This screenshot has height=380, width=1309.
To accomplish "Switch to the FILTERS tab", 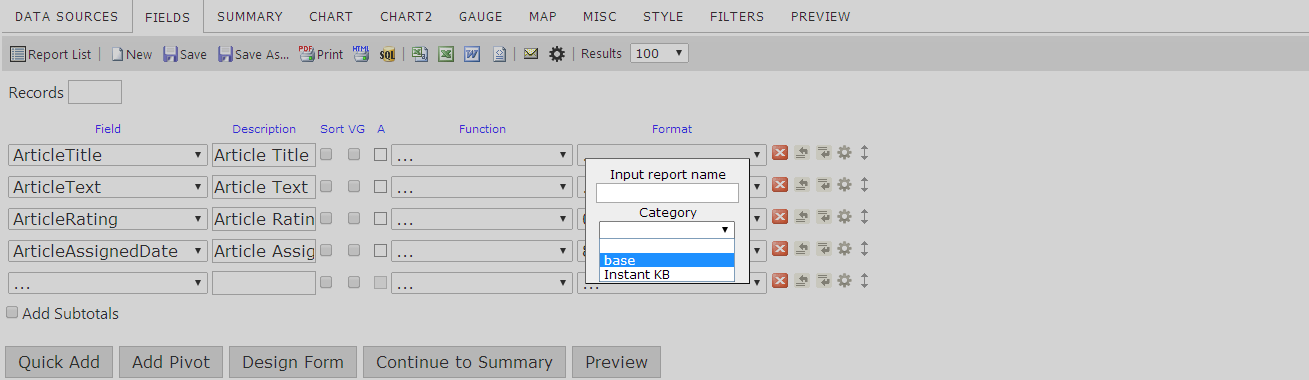I will (737, 17).
